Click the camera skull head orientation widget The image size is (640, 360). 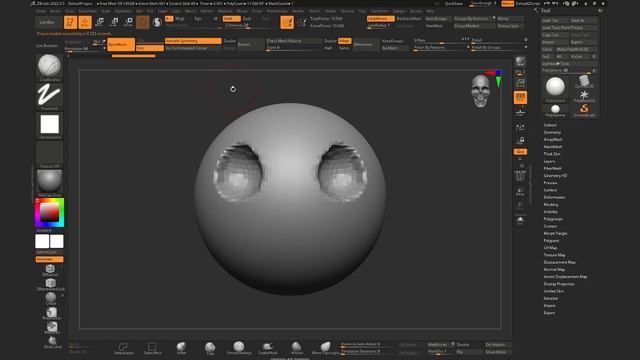coord(480,91)
